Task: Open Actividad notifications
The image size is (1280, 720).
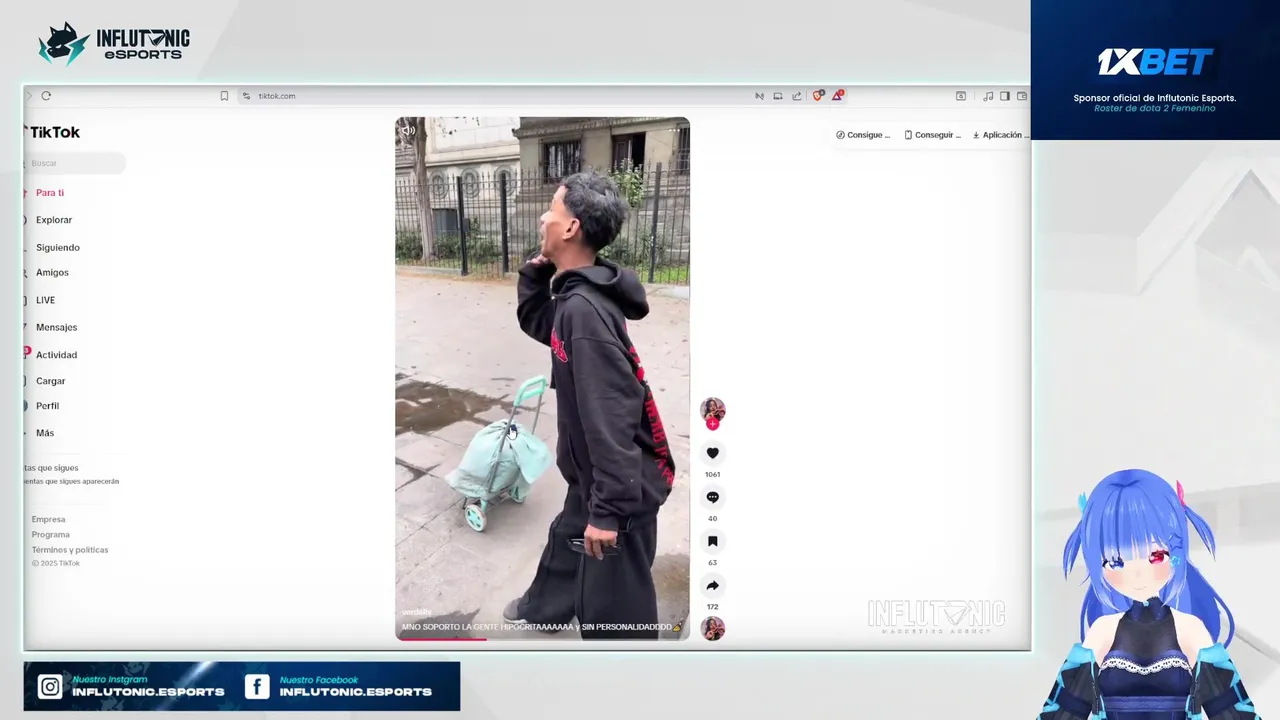Action: pos(56,355)
